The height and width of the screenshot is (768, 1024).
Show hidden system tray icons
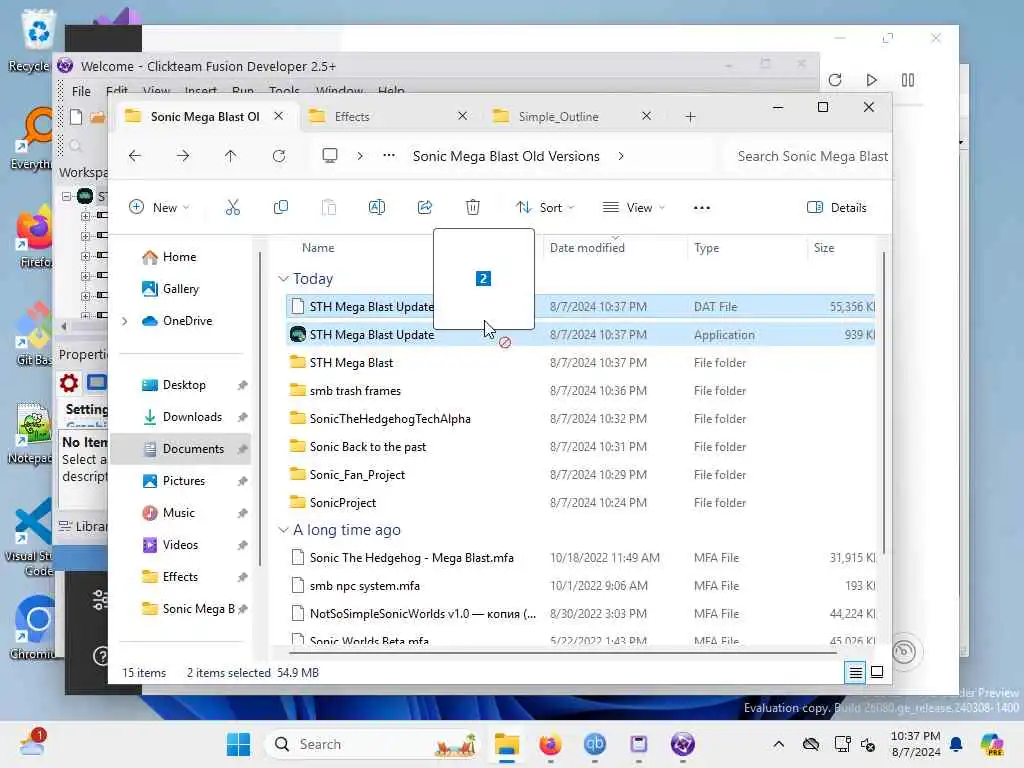coord(778,744)
